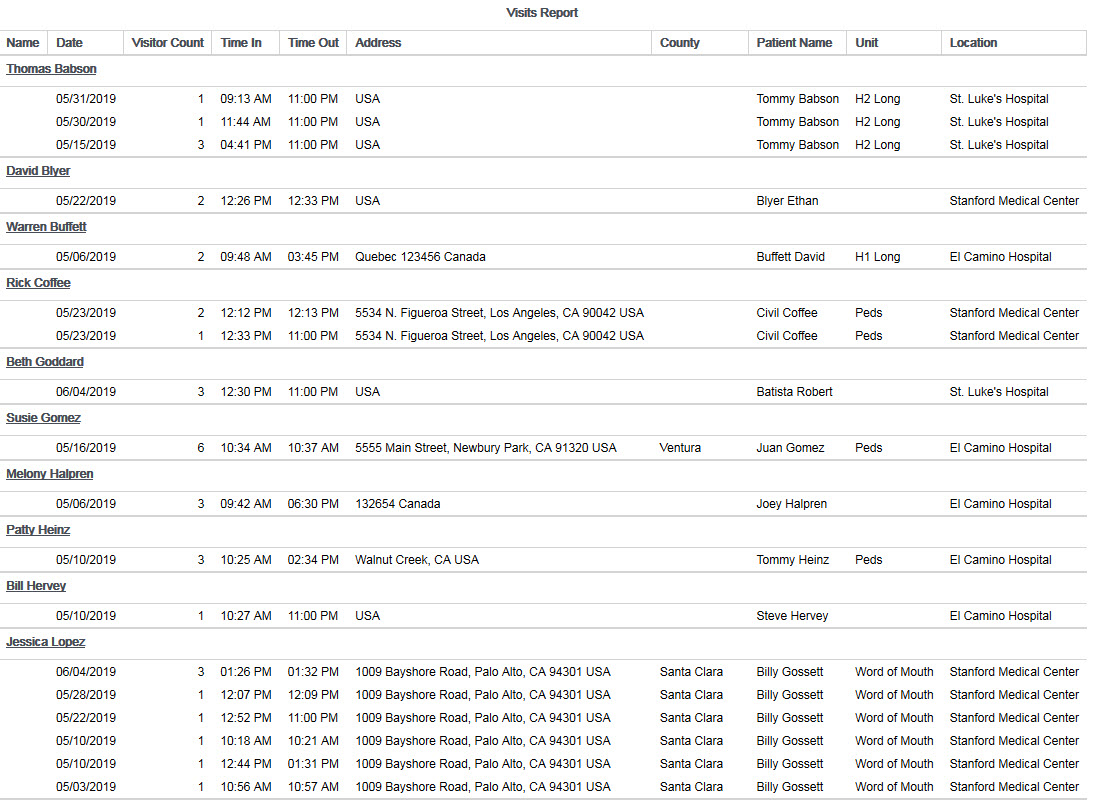Click the 06:30 PM time out cell

[x=313, y=504]
